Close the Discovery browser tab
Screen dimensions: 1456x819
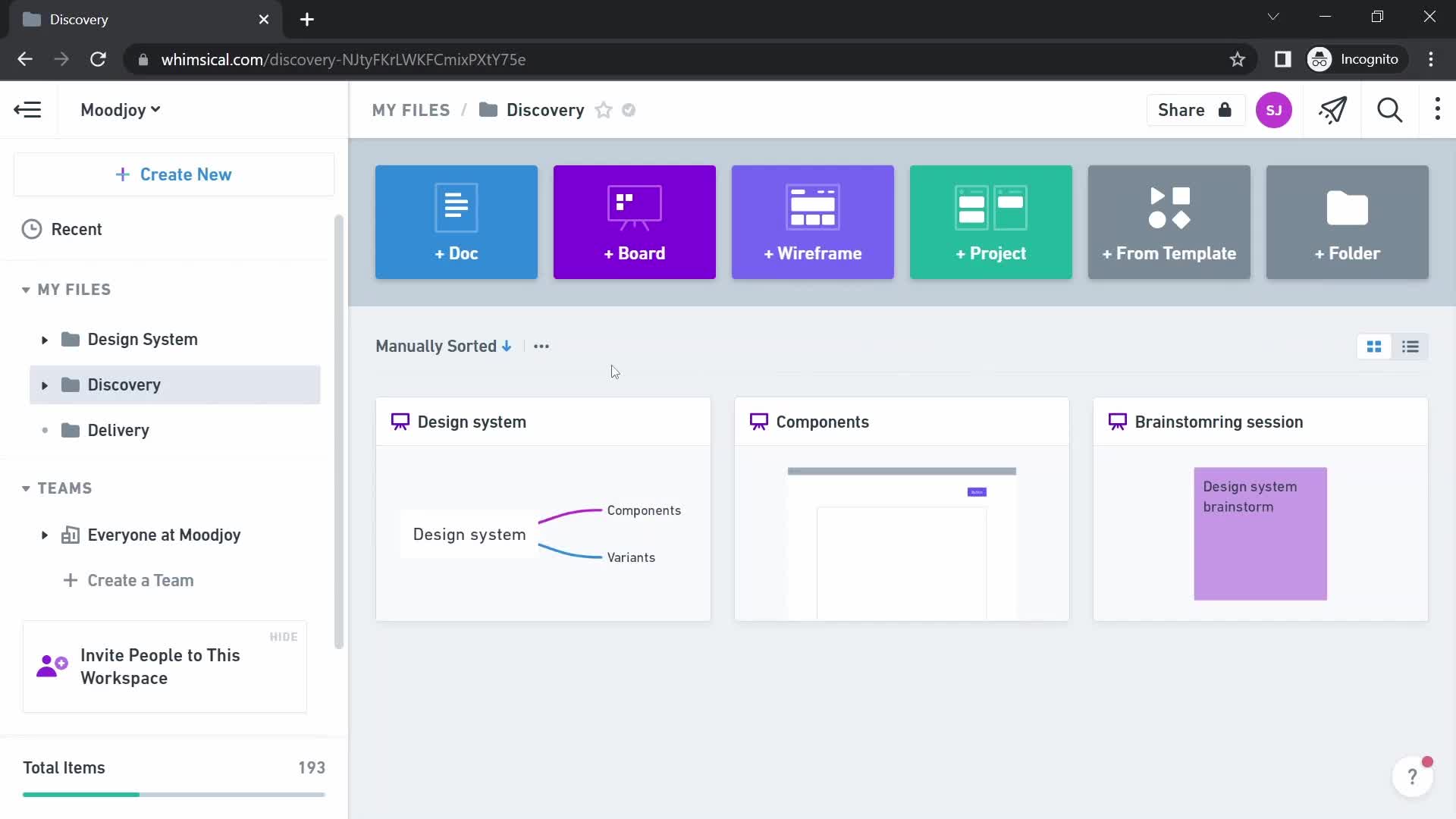coord(264,20)
